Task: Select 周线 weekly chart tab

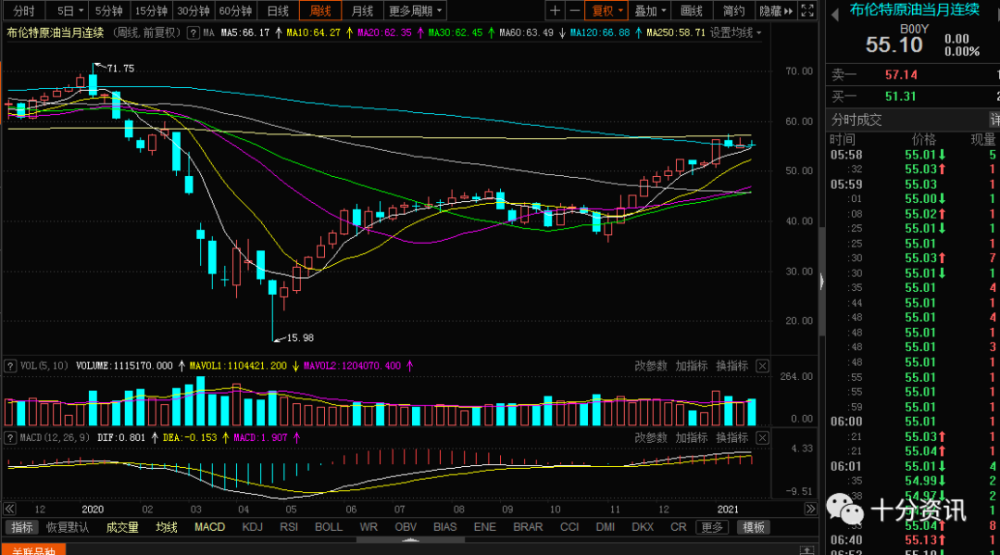Action: 320,11
